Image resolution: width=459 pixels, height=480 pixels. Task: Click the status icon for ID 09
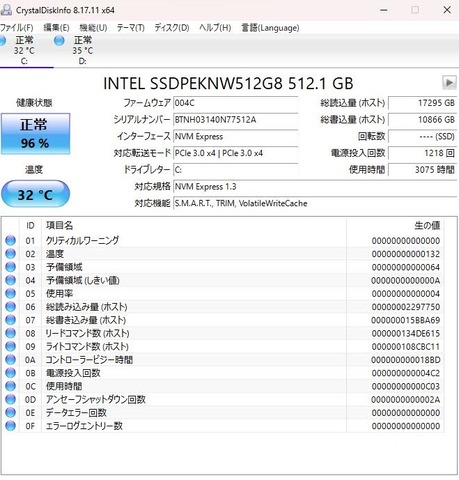point(11,346)
